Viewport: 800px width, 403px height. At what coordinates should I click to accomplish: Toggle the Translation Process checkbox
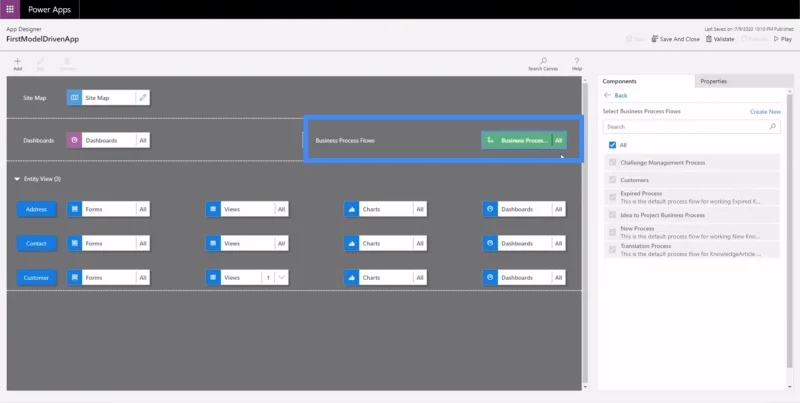612,249
